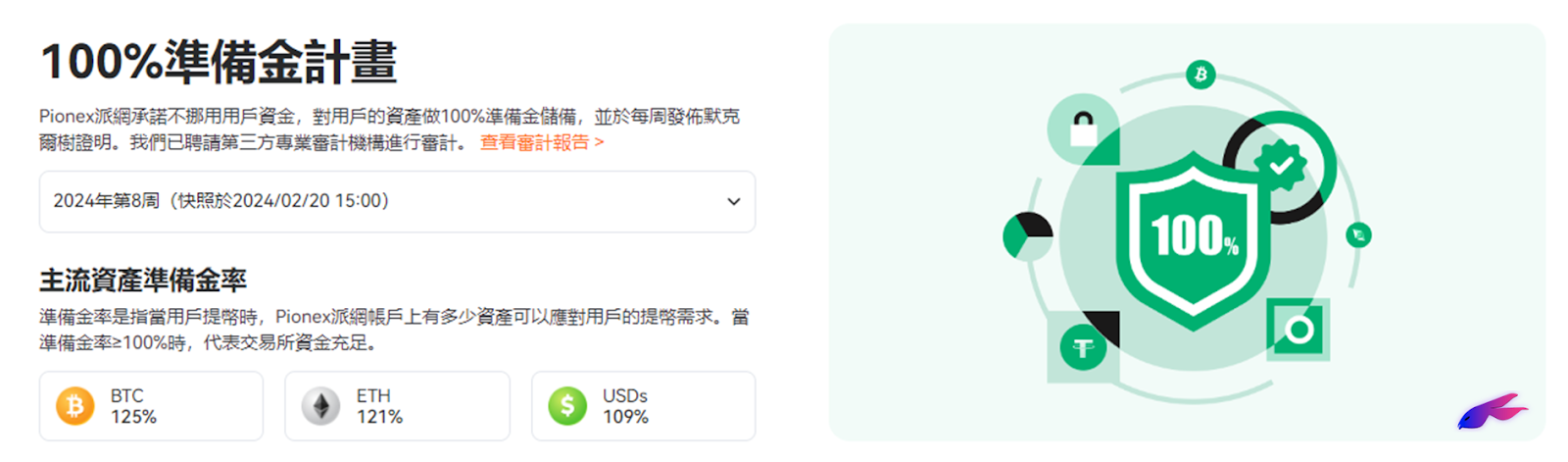Click the green dollar USDs icon
Image resolution: width=1568 pixels, height=462 pixels.
tap(567, 405)
